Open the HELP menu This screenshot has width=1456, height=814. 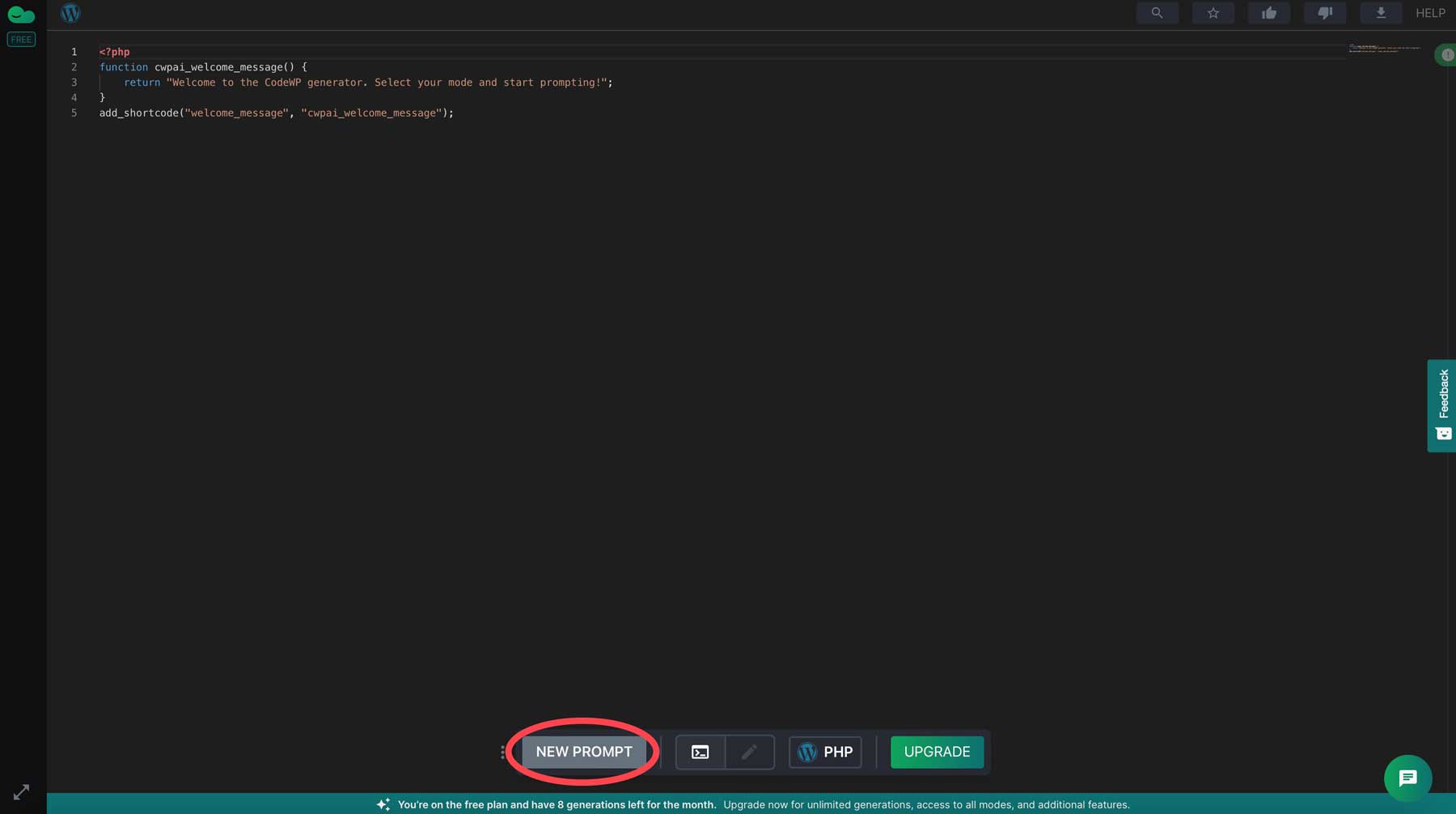(x=1430, y=13)
